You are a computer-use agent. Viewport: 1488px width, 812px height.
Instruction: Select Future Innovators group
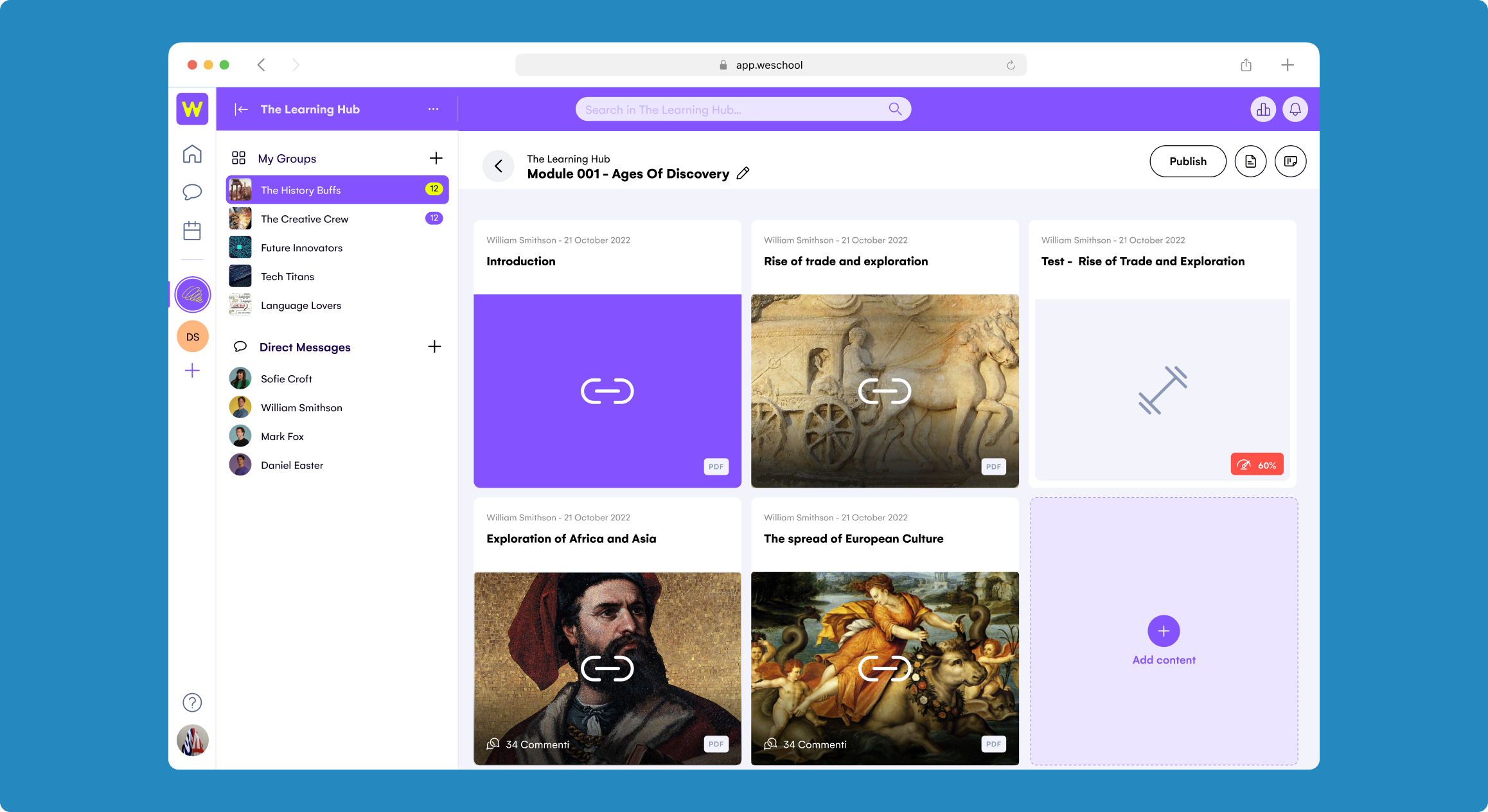337,248
